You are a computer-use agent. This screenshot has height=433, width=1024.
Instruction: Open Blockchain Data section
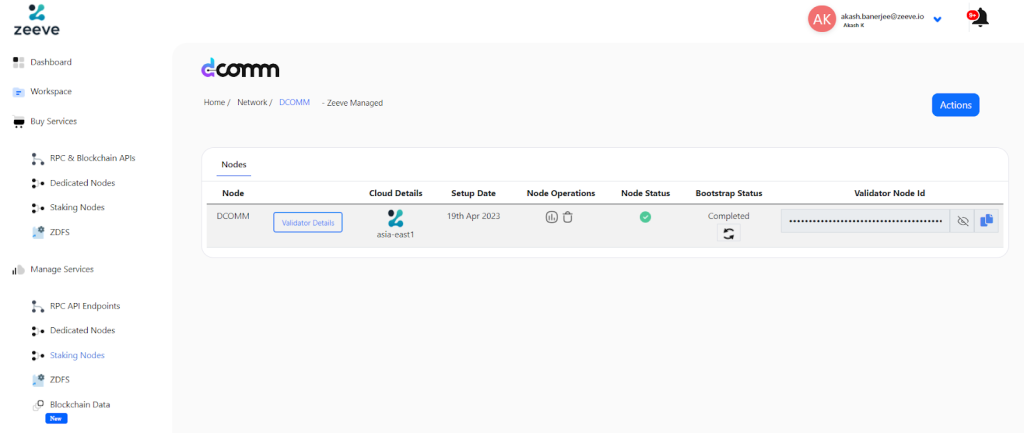tap(80, 404)
